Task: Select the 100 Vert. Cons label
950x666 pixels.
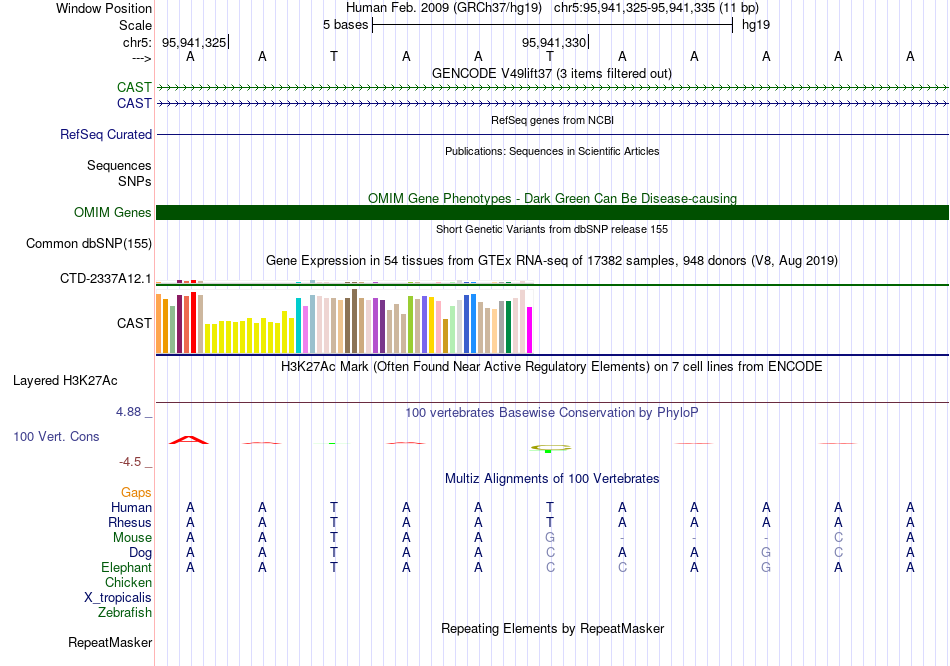Action: click(x=56, y=437)
